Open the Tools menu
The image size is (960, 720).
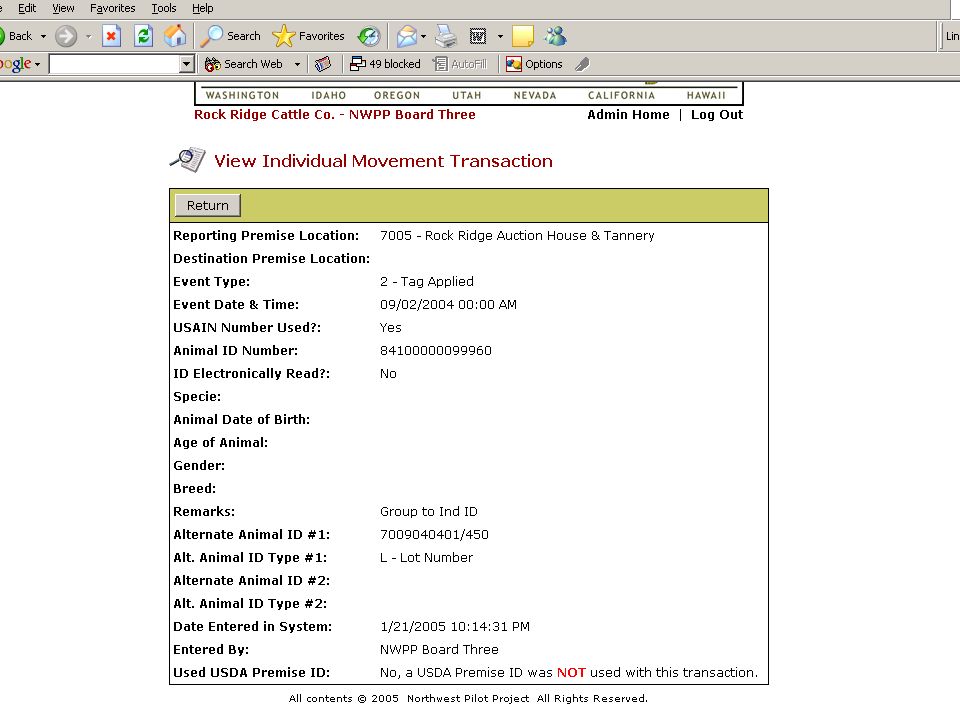[x=163, y=8]
